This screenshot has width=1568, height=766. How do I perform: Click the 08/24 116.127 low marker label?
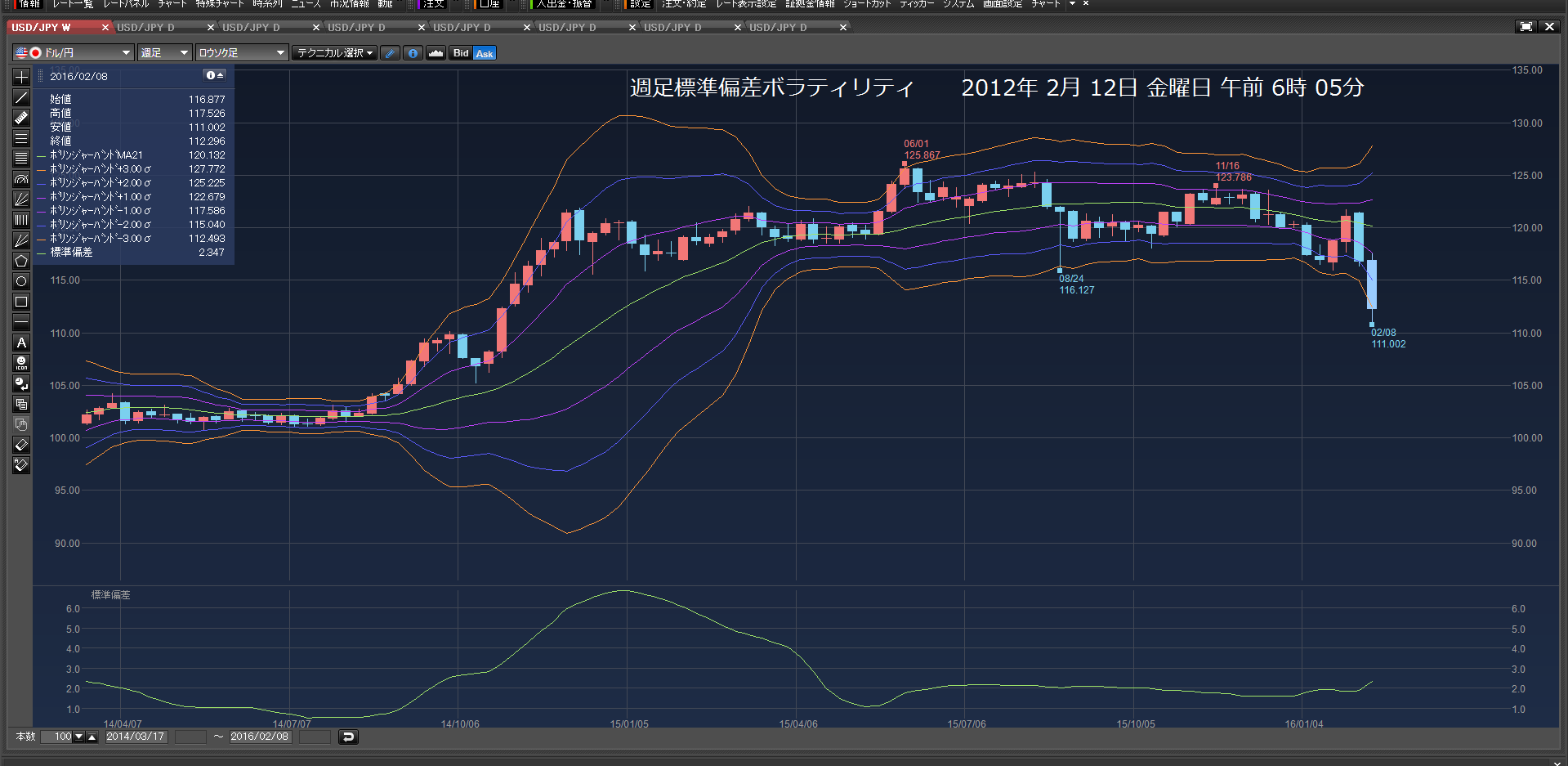pos(1077,284)
